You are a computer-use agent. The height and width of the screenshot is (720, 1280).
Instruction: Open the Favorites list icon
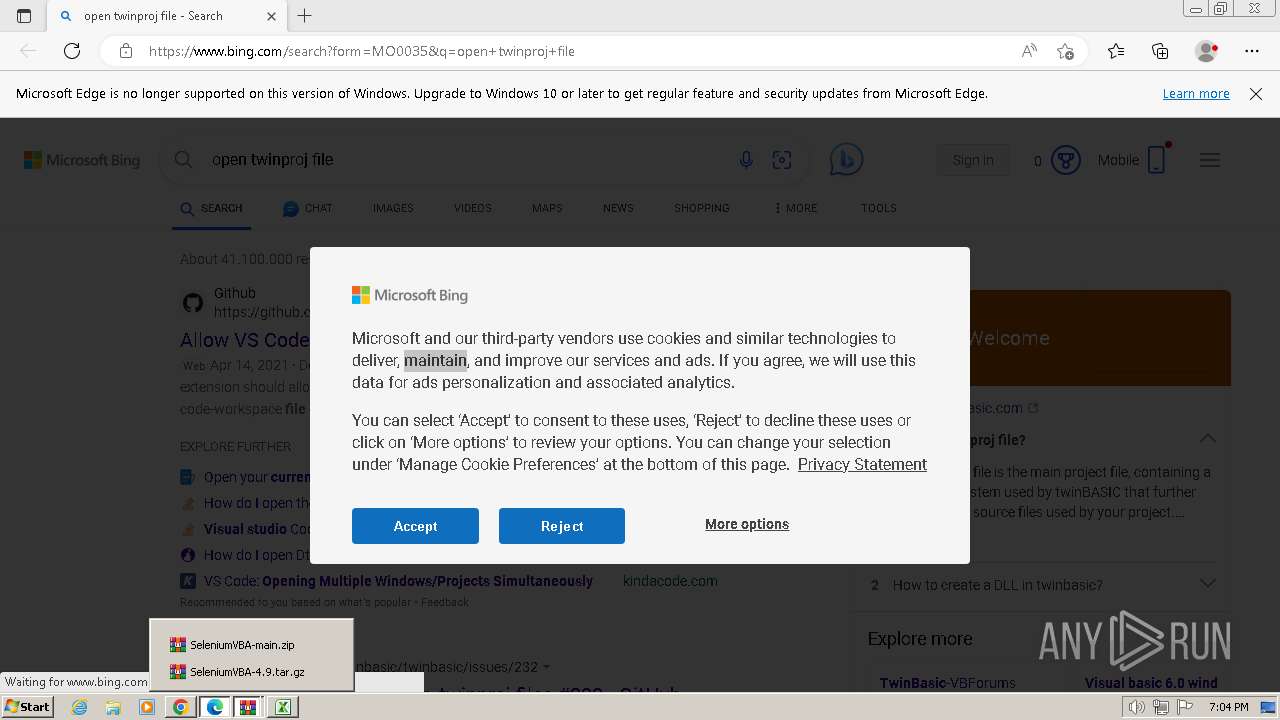coord(1116,51)
